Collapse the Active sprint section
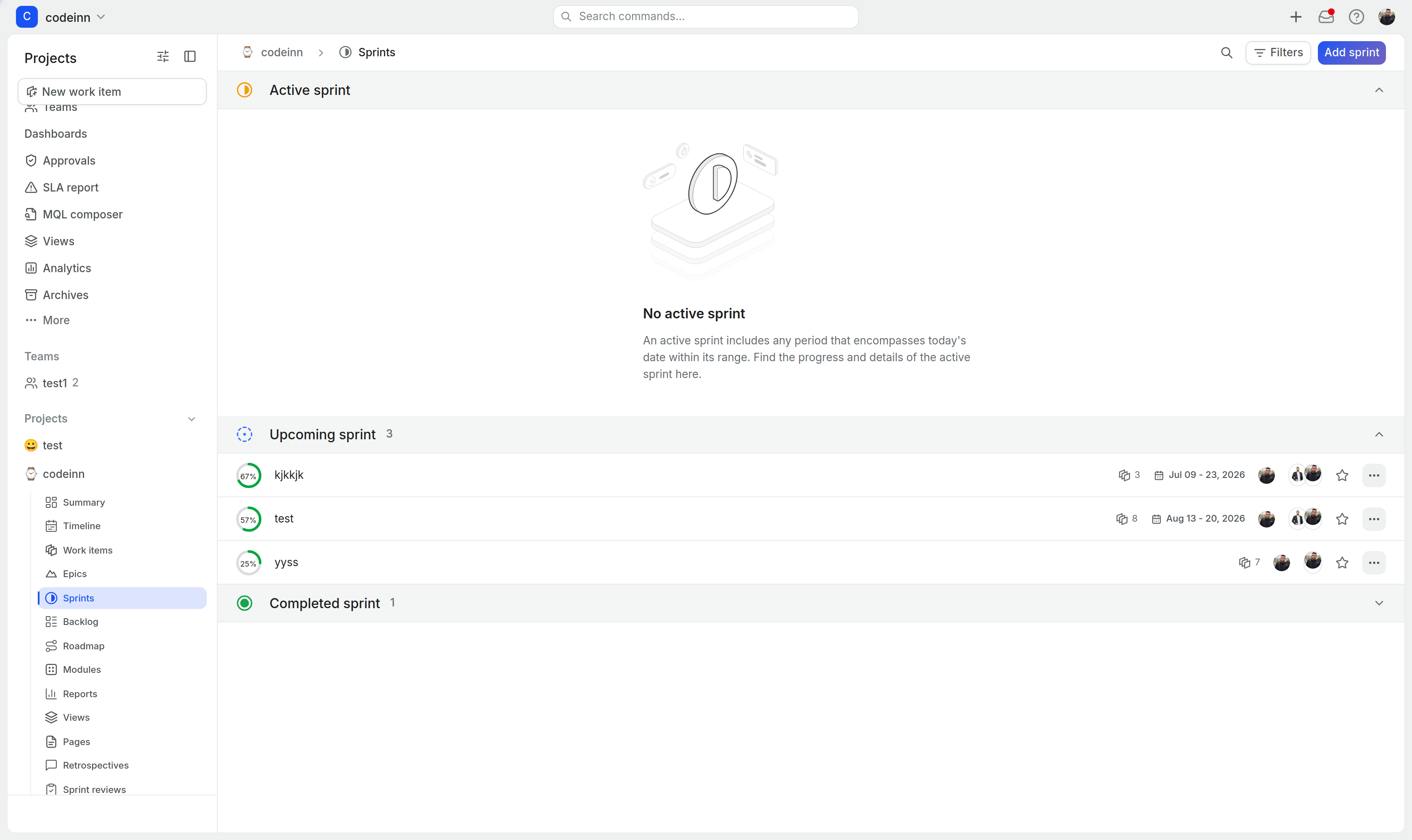1412x840 pixels. pos(1378,90)
